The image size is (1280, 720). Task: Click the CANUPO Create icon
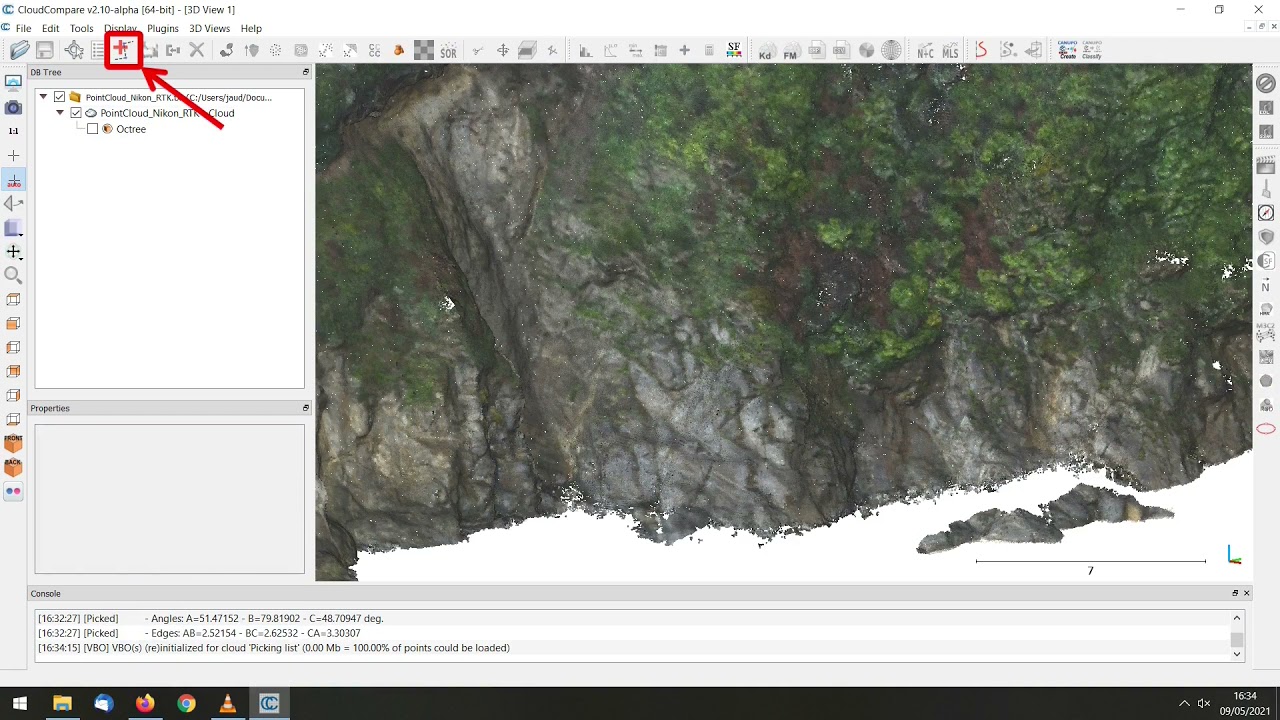[x=1067, y=50]
